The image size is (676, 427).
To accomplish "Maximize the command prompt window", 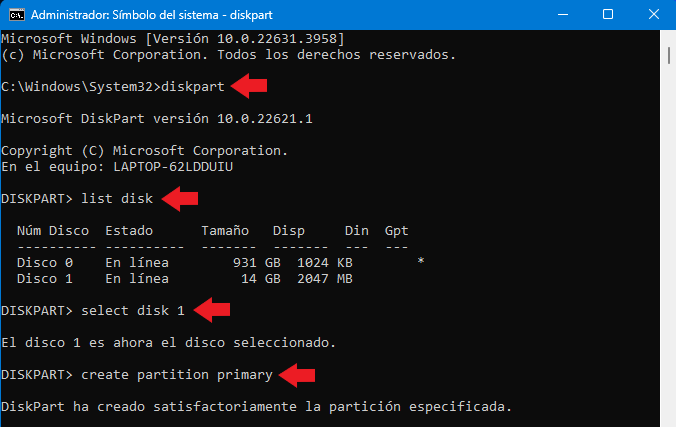I will tap(608, 15).
